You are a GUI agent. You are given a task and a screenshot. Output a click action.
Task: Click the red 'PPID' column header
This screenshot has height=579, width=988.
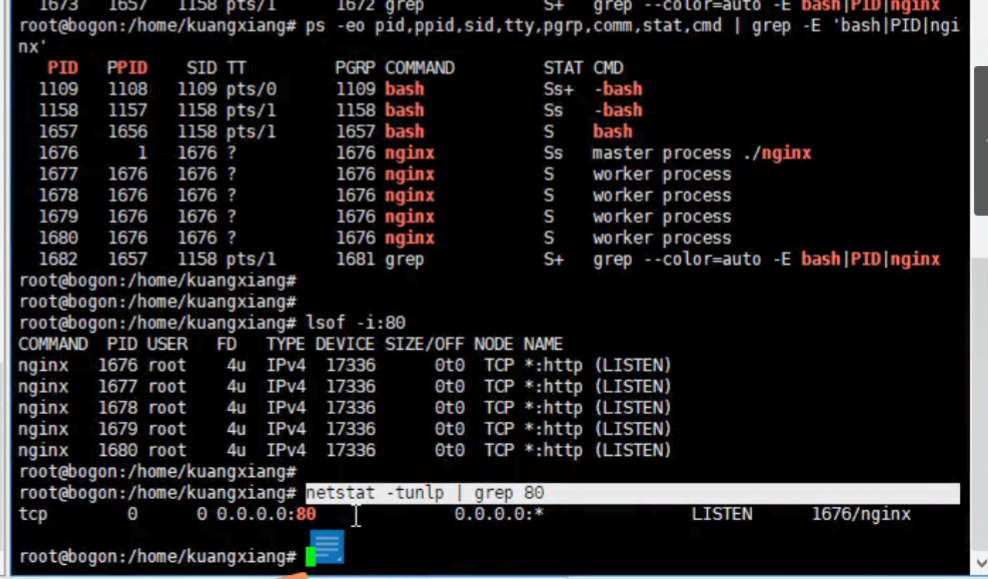pos(127,67)
